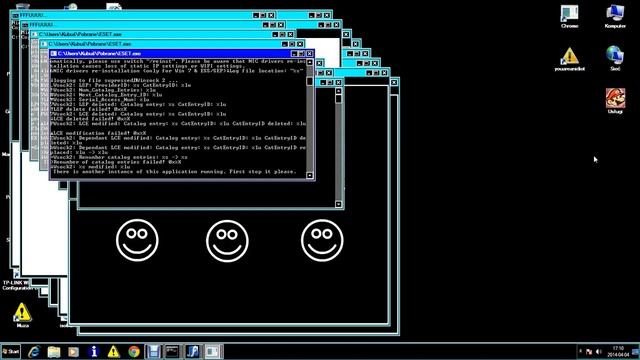Image resolution: width=640 pixels, height=360 pixels.
Task: Switch to the command prompt taskbar button
Action: pos(172,351)
